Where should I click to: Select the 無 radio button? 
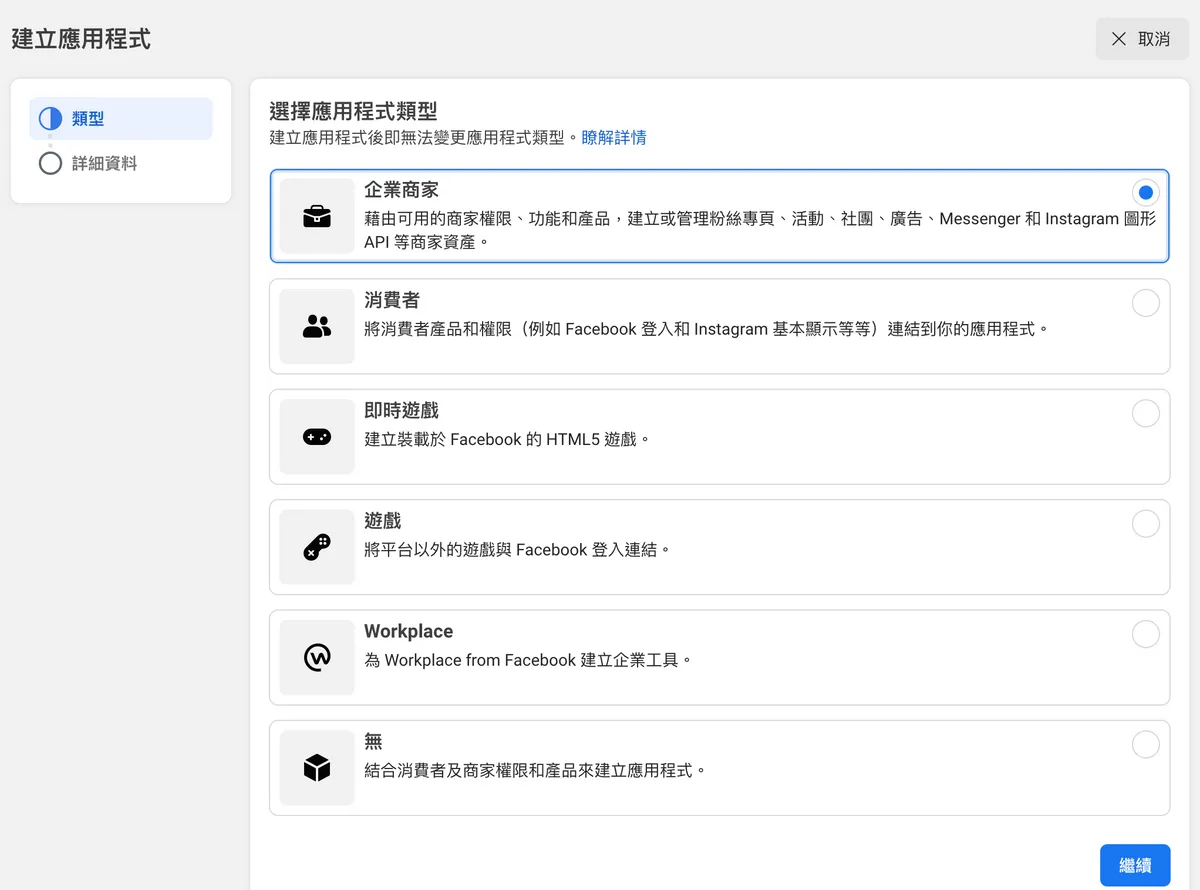click(1145, 744)
